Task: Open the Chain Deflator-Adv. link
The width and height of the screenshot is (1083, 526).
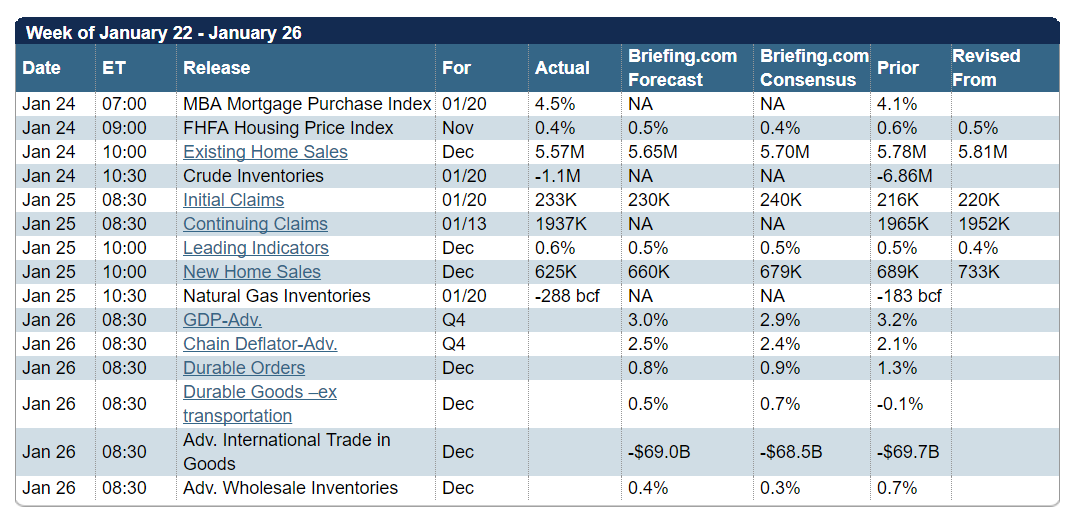Action: [x=260, y=344]
